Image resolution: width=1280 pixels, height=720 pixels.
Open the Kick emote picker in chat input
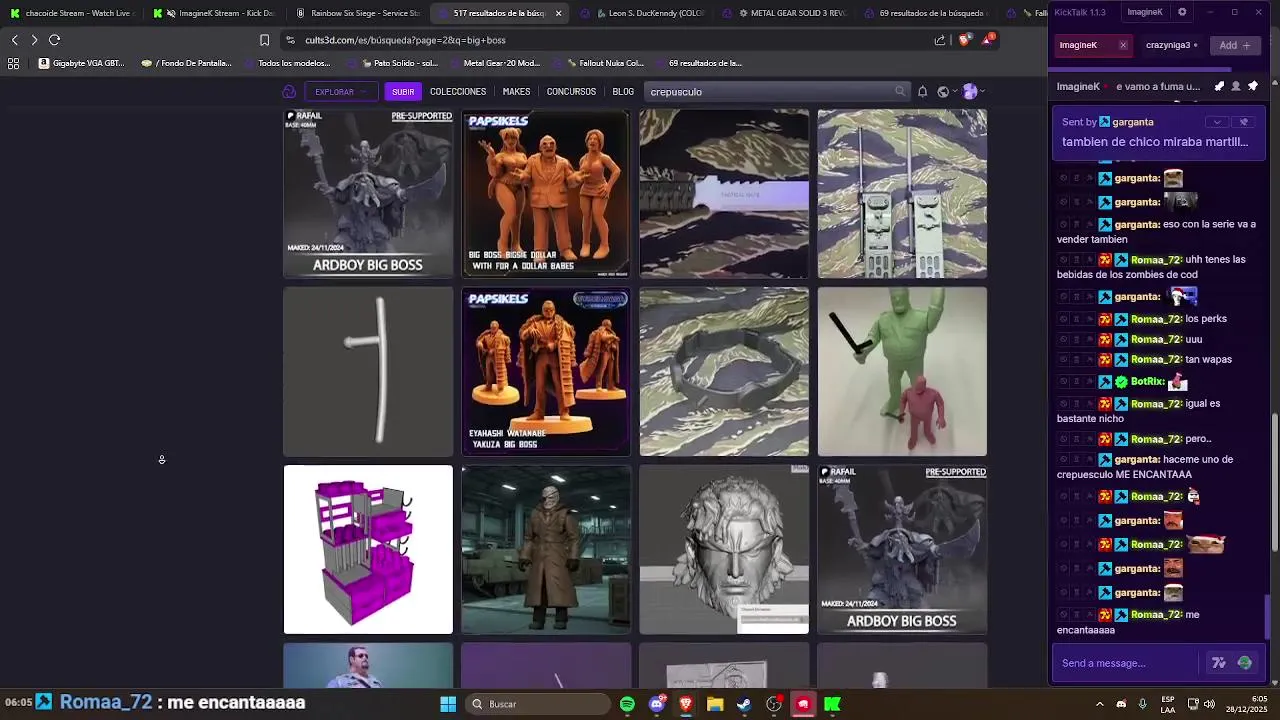(x=1244, y=663)
